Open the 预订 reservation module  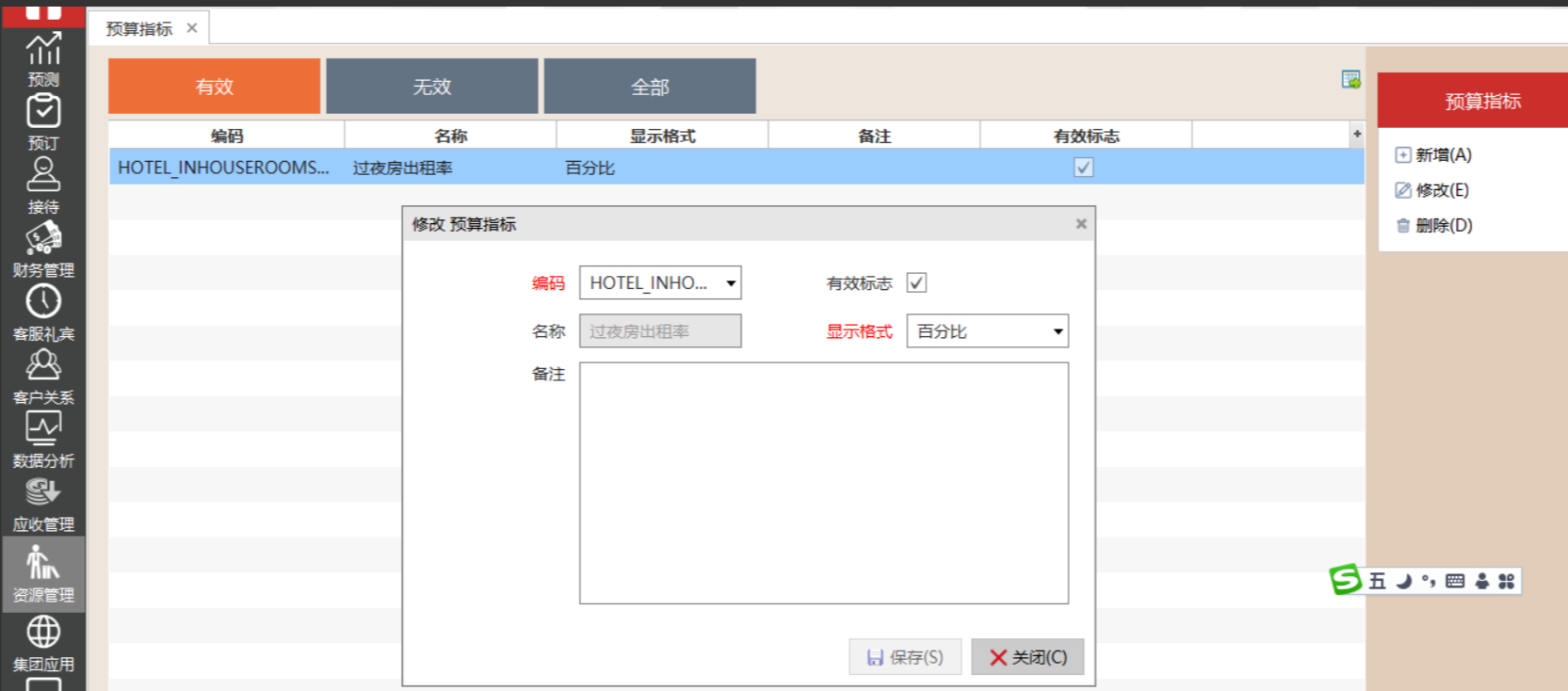coord(43,121)
